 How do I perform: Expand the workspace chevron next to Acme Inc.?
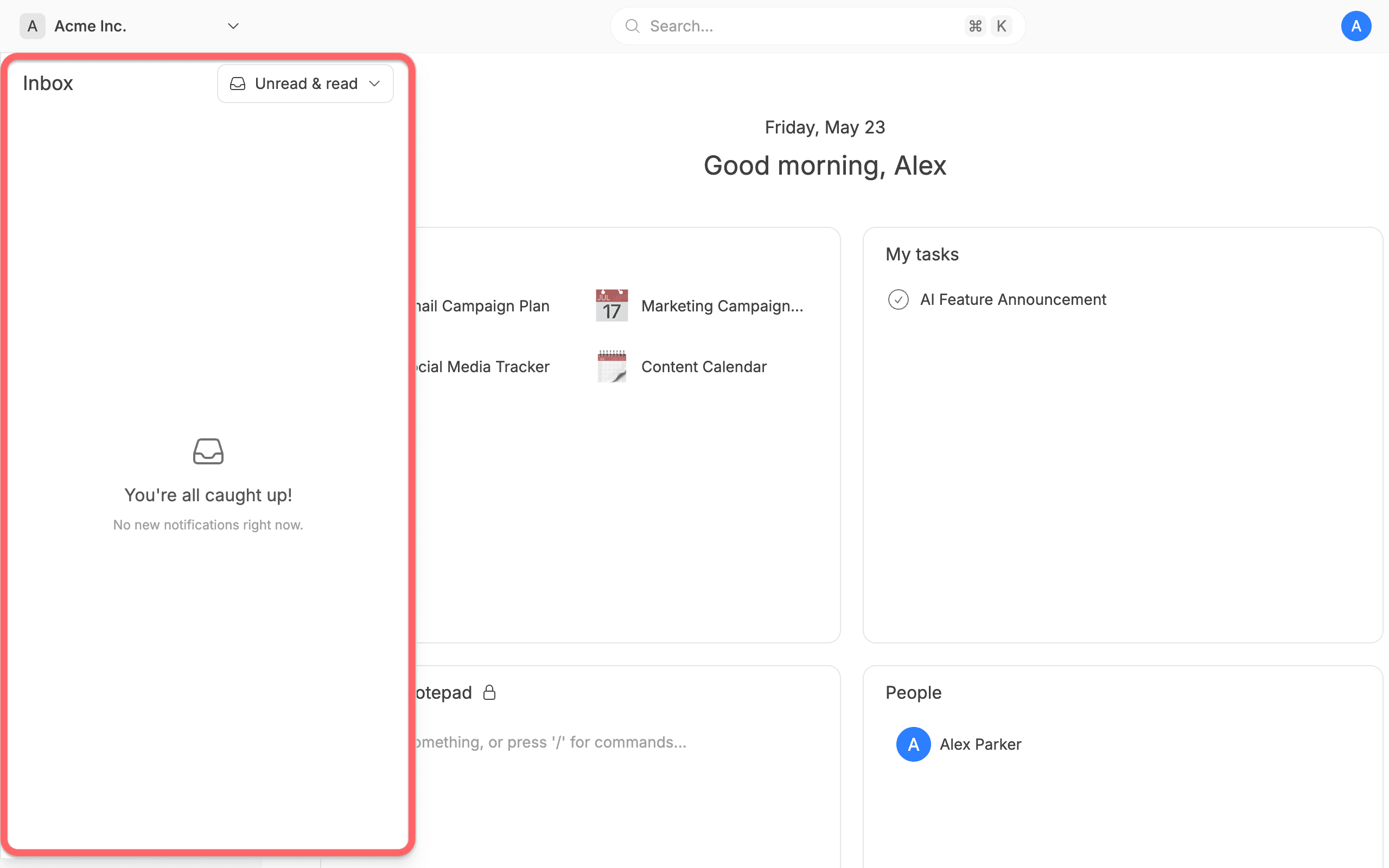point(233,27)
